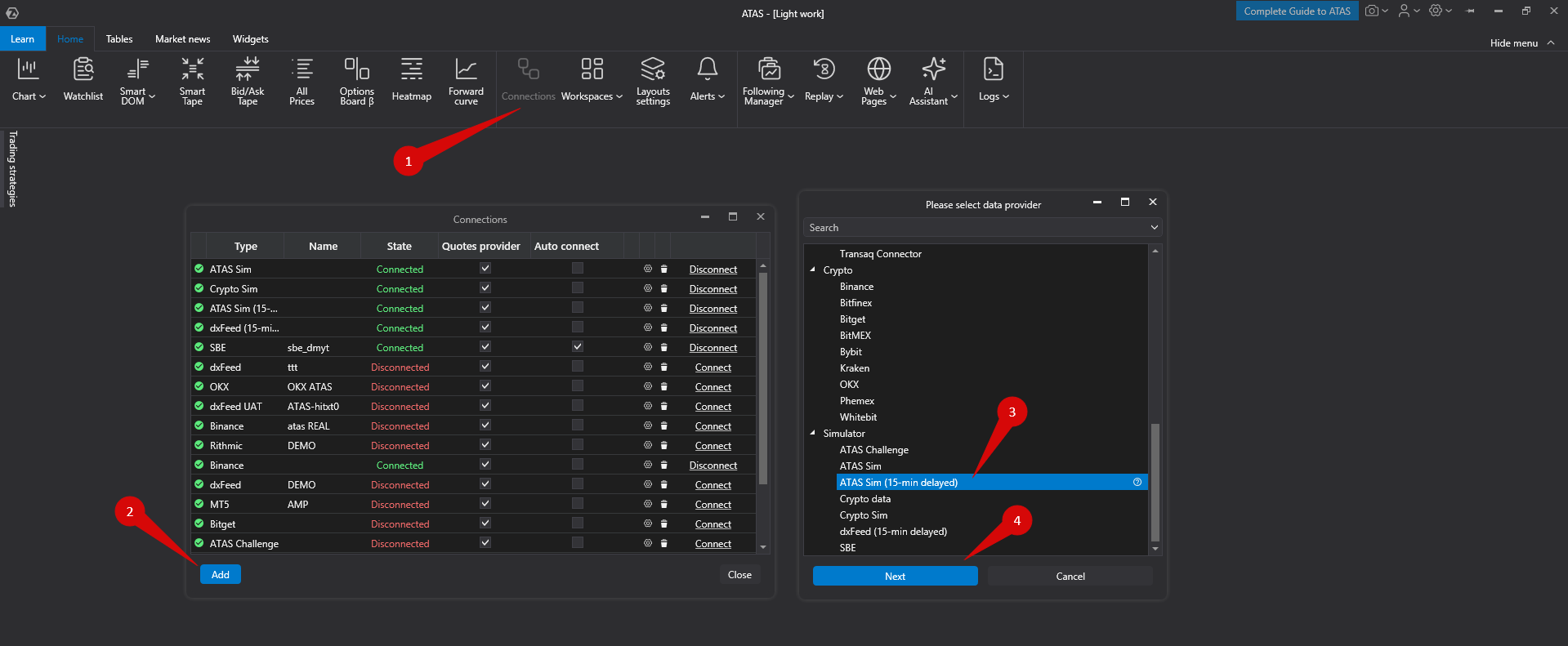1568x646 pixels.
Task: Click Next in the data provider dialog
Action: click(x=896, y=576)
